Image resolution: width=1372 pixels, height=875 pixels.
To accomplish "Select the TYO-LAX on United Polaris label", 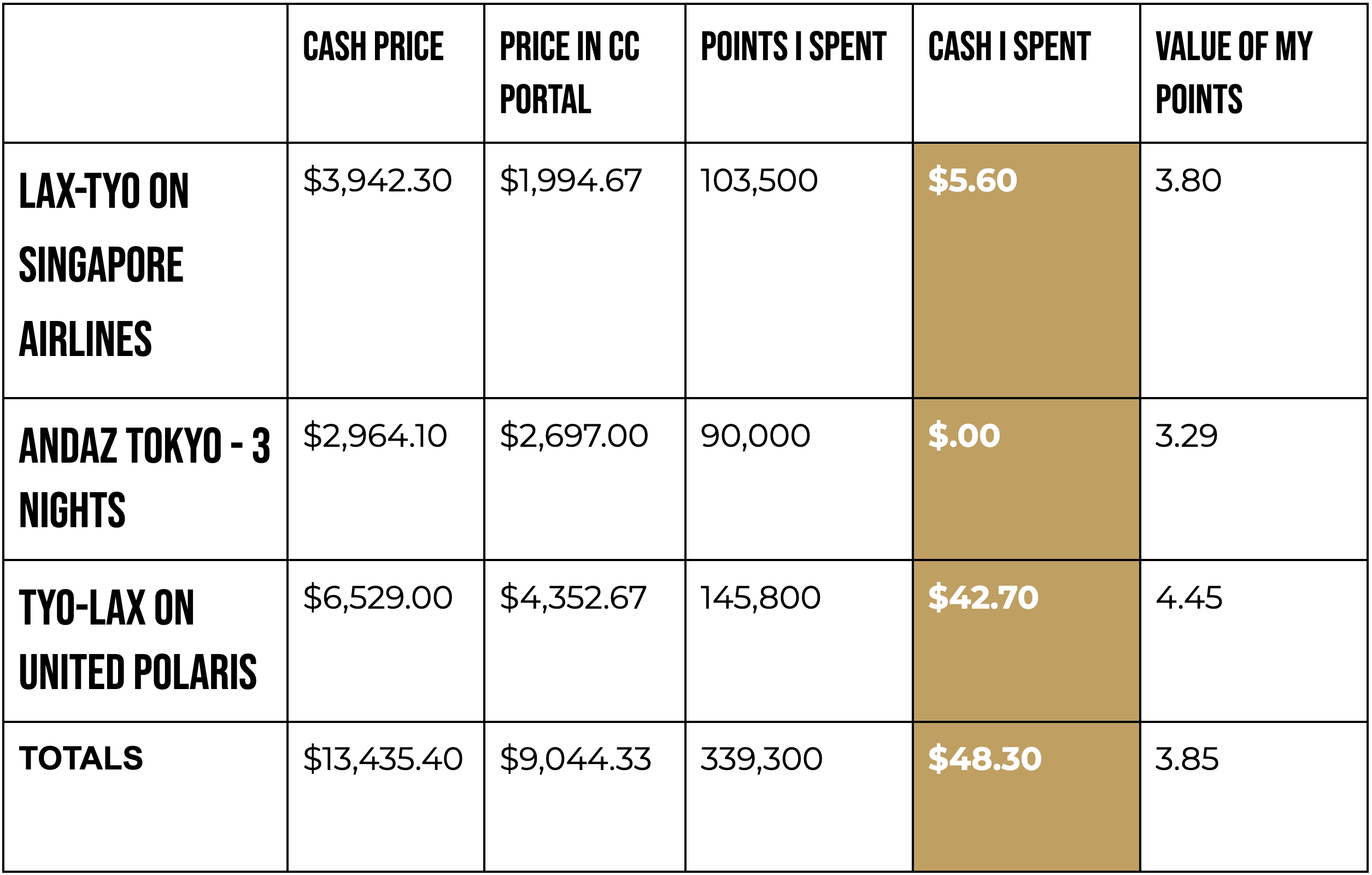I will (137, 640).
